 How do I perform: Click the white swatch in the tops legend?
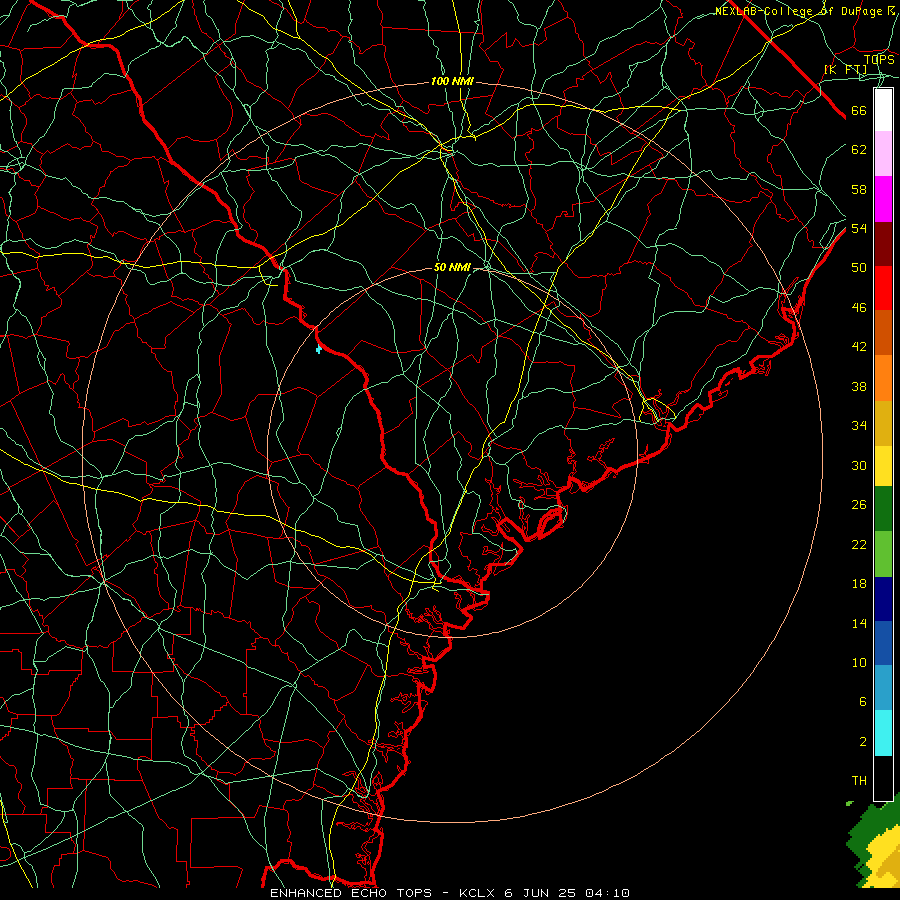(x=883, y=110)
